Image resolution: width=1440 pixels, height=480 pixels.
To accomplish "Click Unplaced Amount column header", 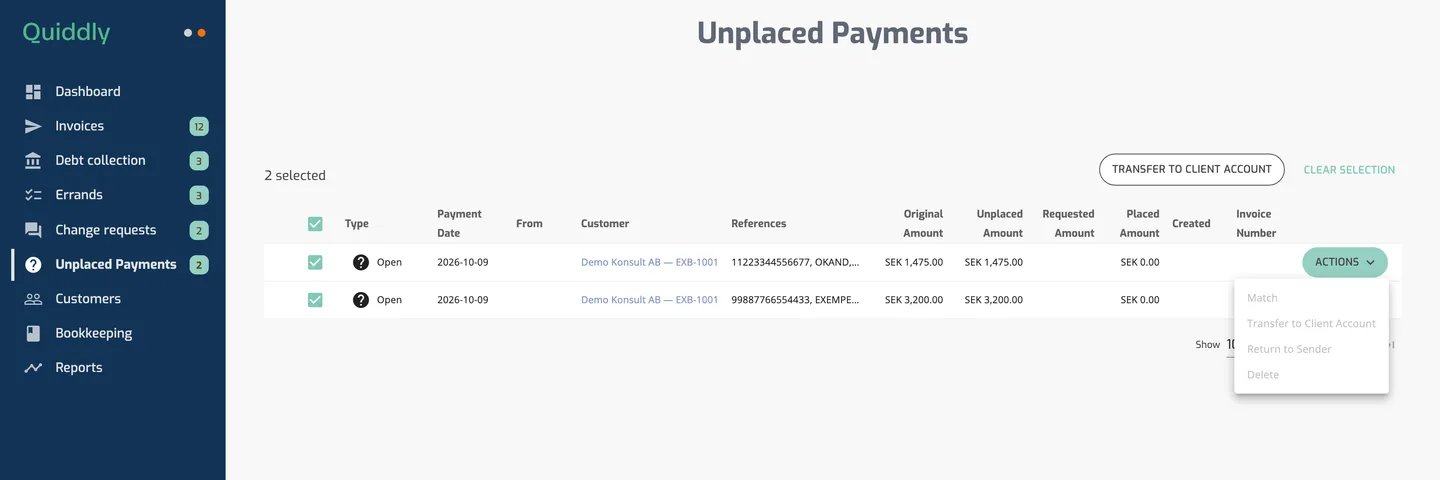I will (1000, 224).
